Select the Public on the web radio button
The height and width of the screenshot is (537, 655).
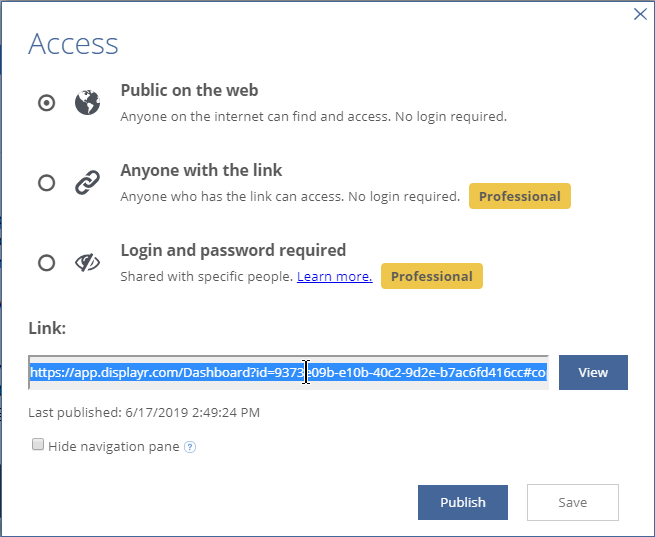tap(46, 103)
